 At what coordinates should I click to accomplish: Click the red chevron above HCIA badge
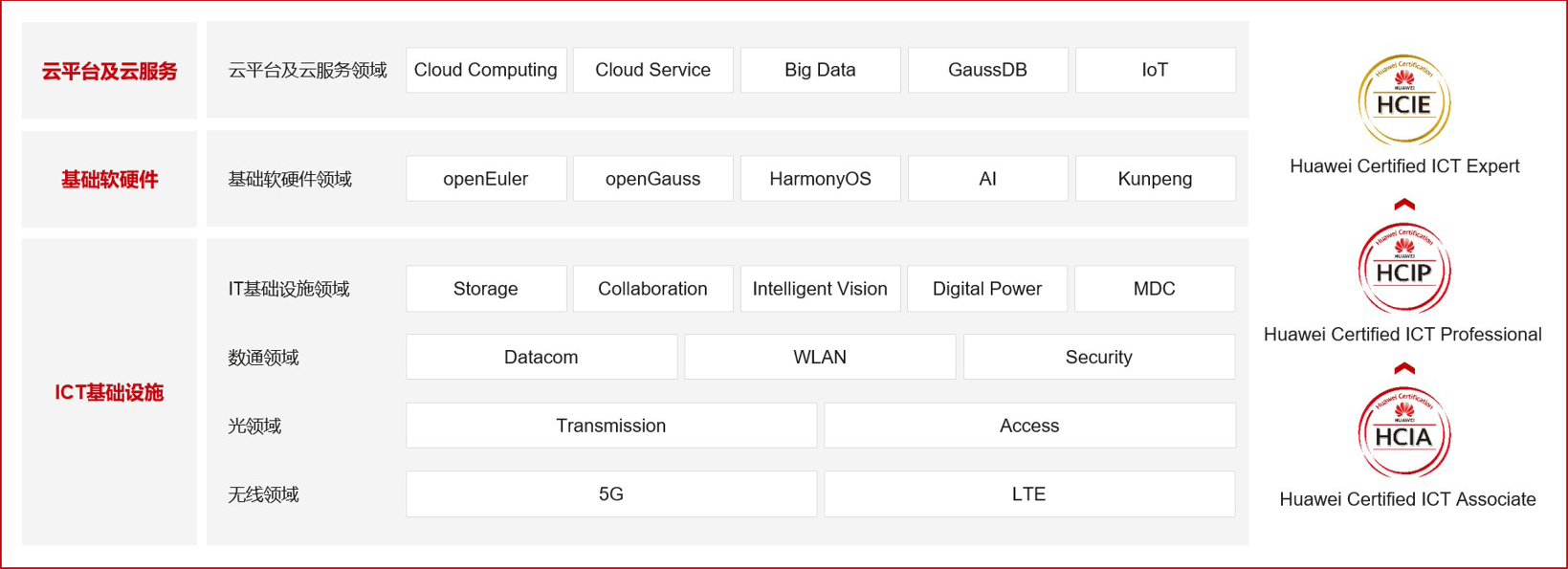pos(1403,368)
